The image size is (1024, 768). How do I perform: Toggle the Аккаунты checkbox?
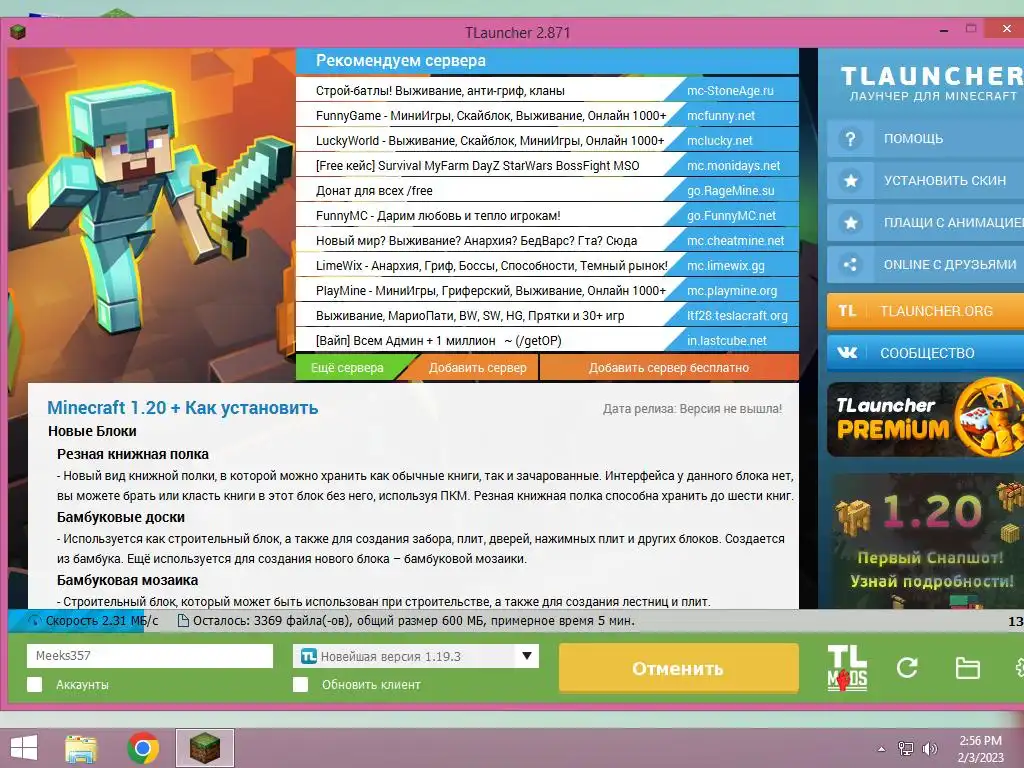pyautogui.click(x=35, y=684)
